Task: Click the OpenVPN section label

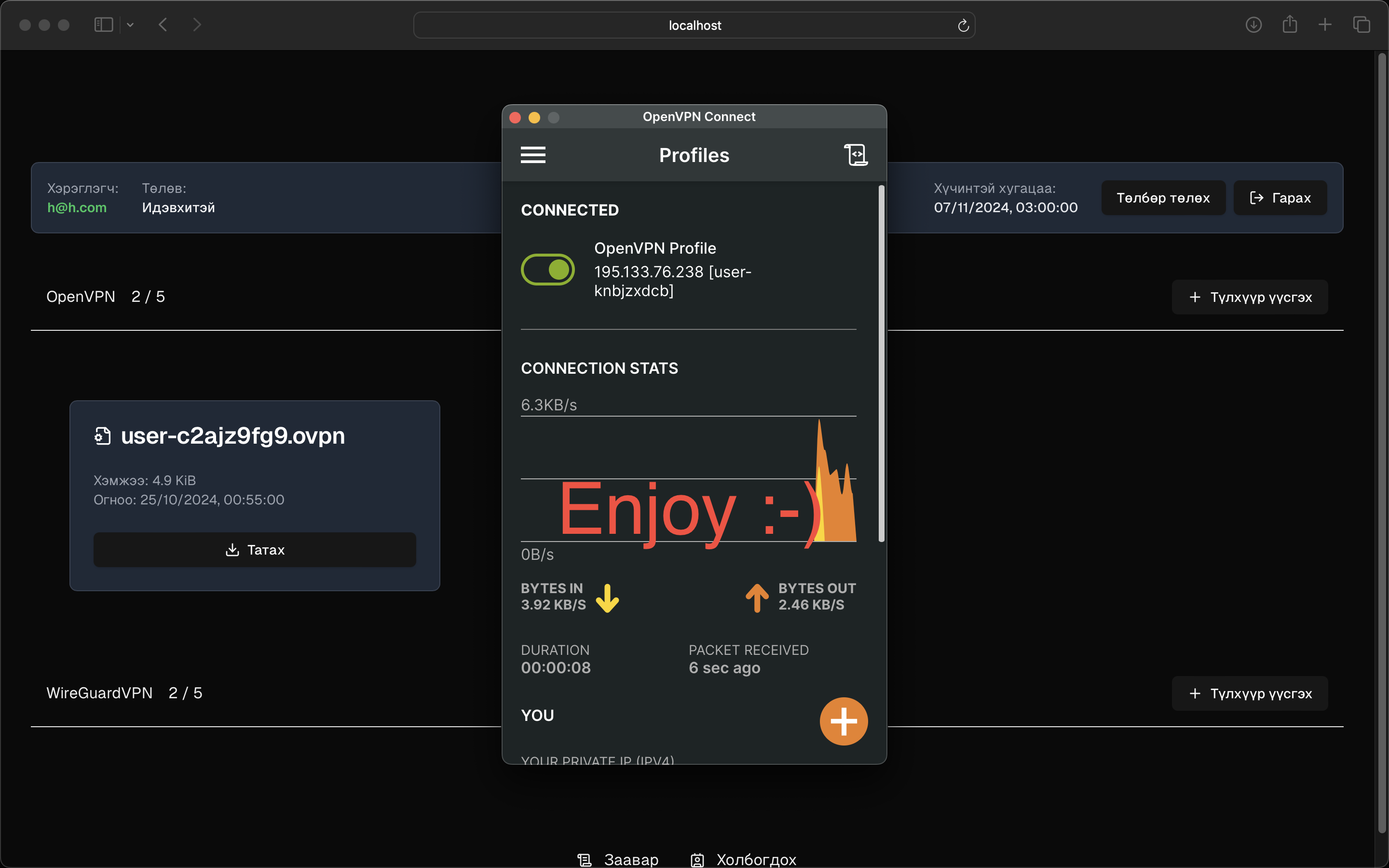Action: coord(81,297)
